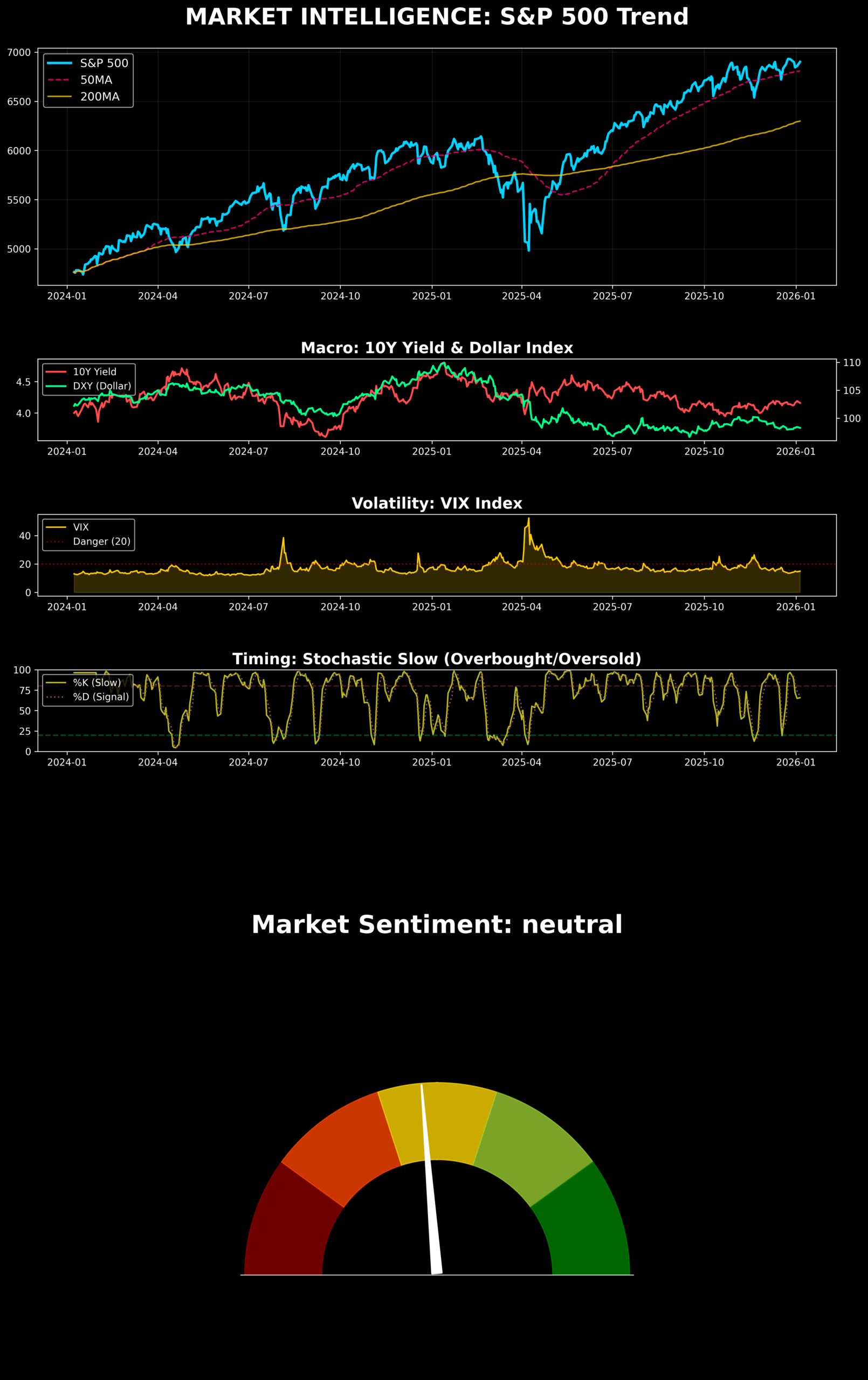The width and height of the screenshot is (868, 1380).
Task: Click the 7000 tick on the S&P chart axis
Action: 19,53
